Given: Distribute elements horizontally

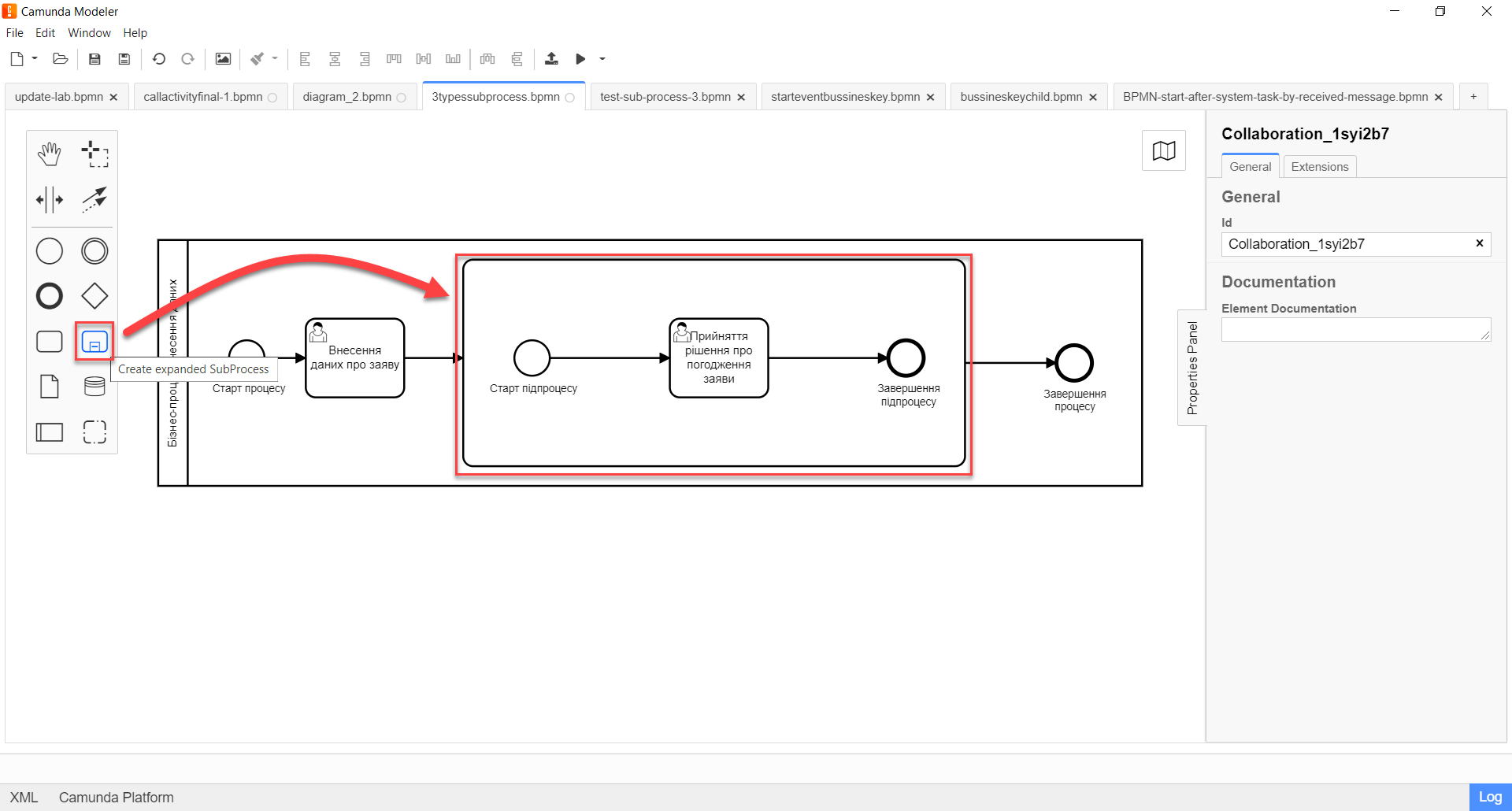Looking at the screenshot, I should click(487, 59).
